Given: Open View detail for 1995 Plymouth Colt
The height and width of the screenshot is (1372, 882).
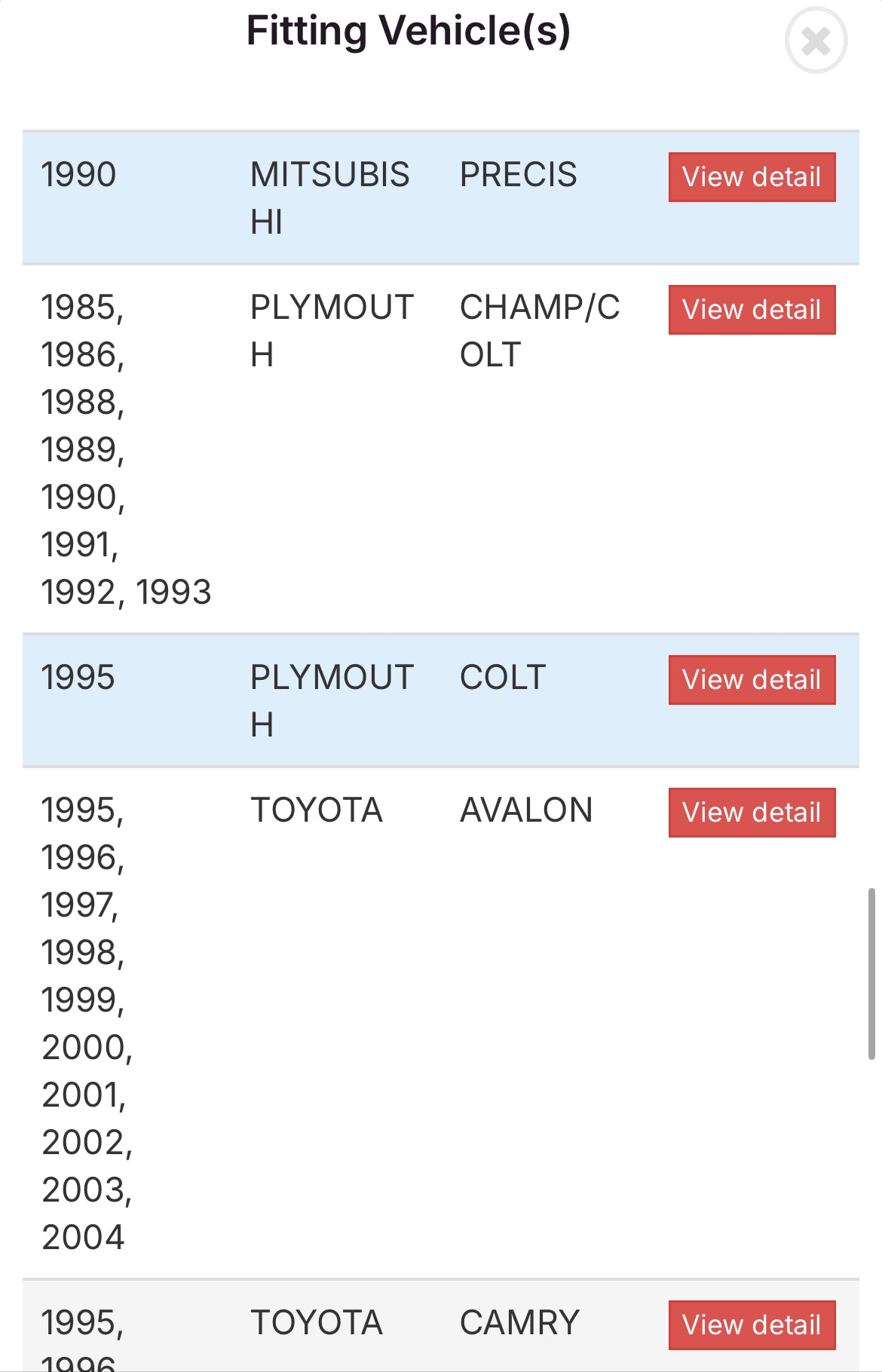Looking at the screenshot, I should point(752,680).
